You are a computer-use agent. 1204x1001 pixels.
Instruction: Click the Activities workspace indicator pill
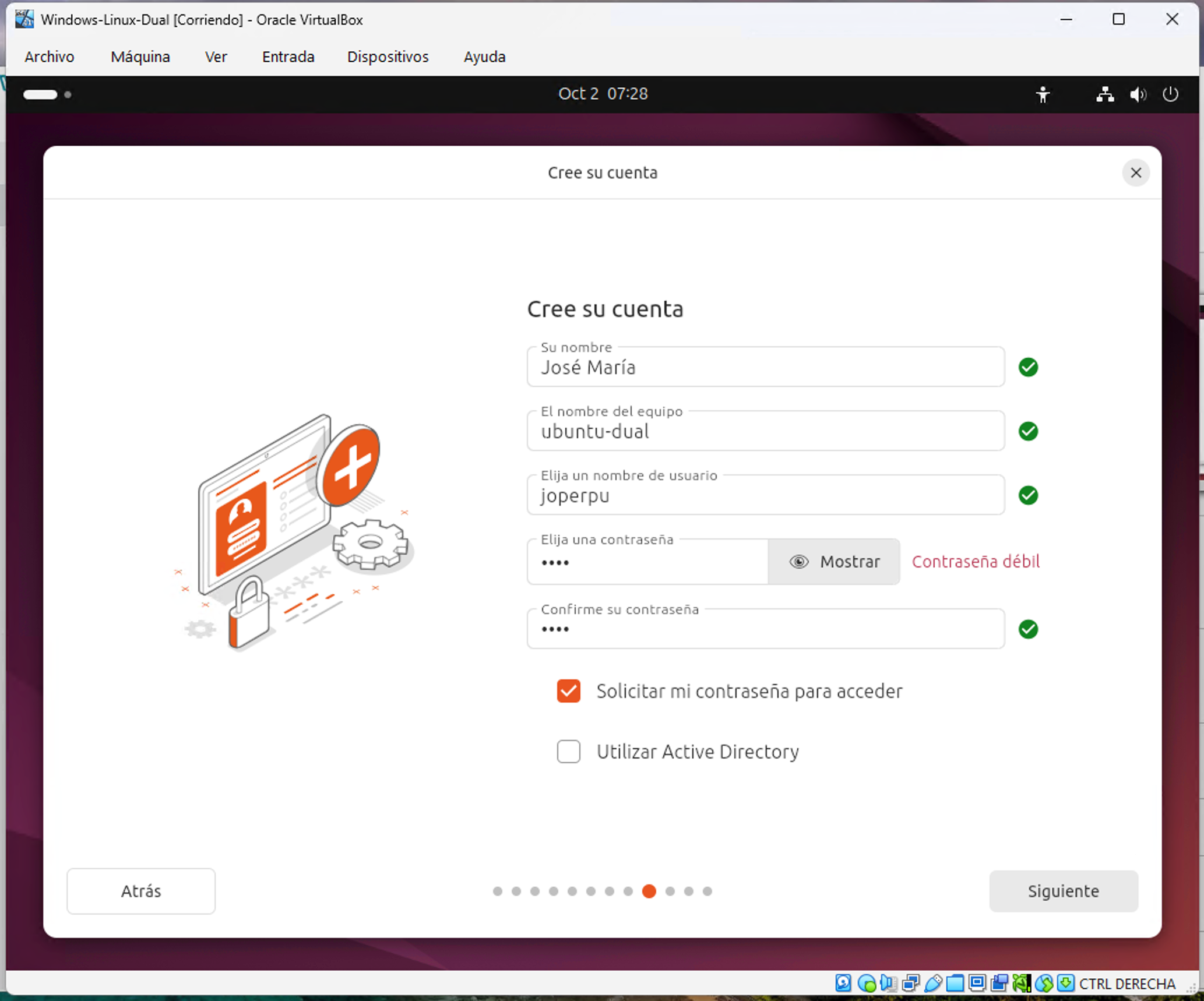[40, 94]
